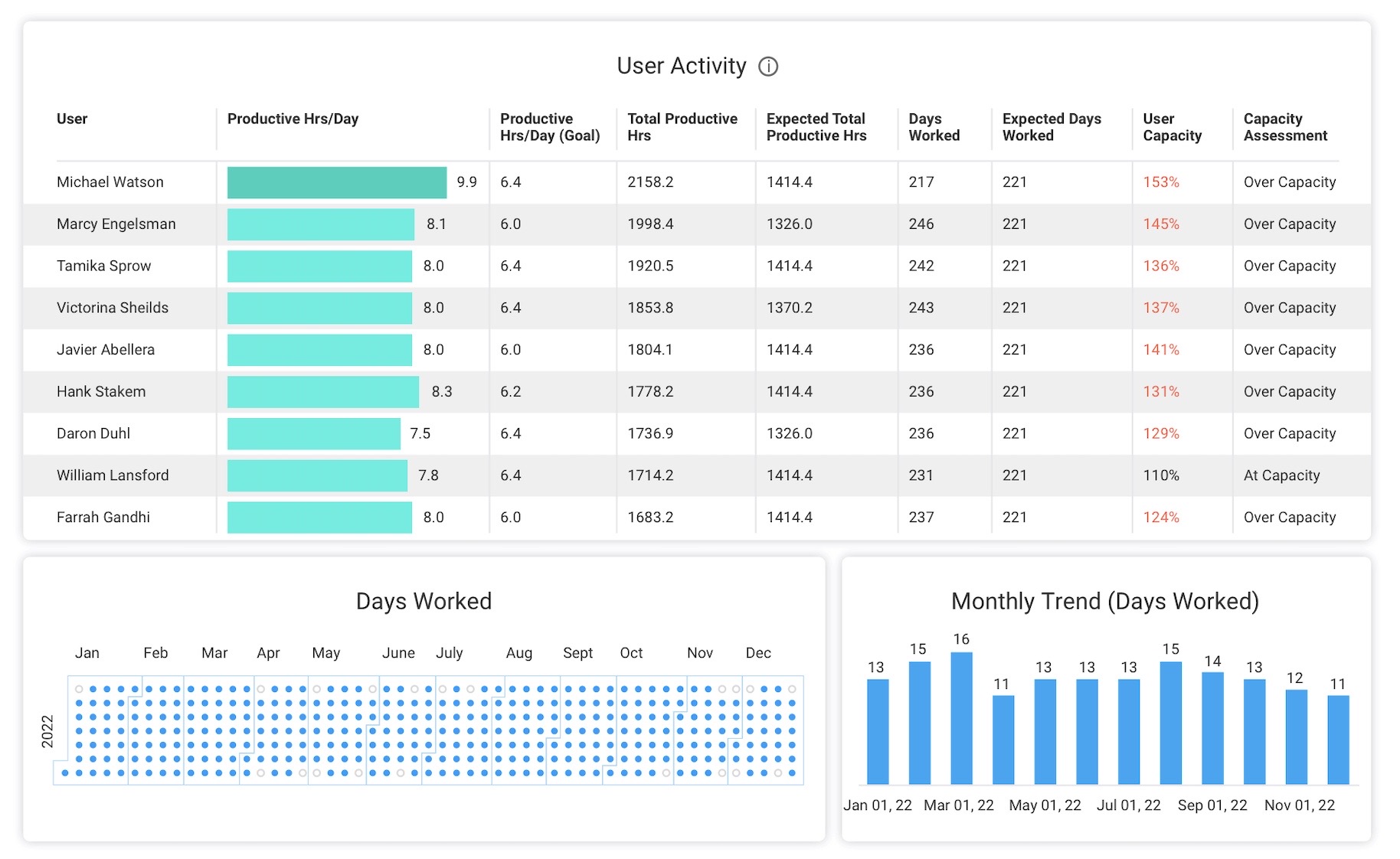Click the Sept month label in Days Worked

pyautogui.click(x=577, y=653)
